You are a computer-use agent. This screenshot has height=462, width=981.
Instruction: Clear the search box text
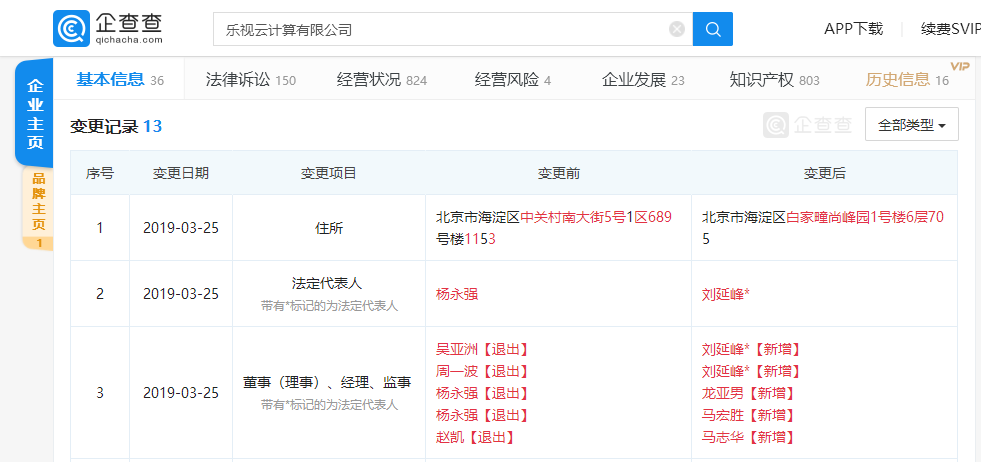tap(676, 29)
